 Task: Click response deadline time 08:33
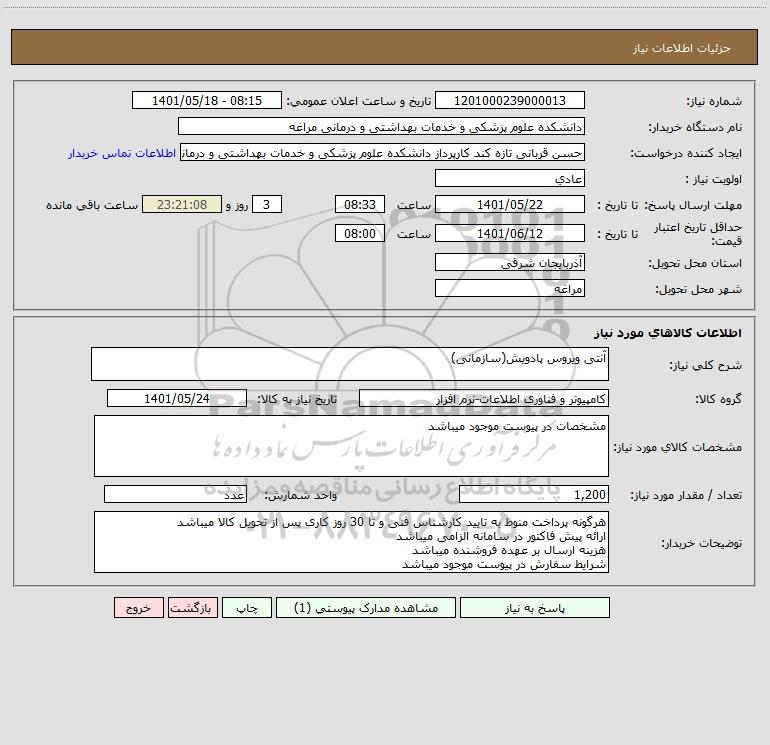[359, 204]
